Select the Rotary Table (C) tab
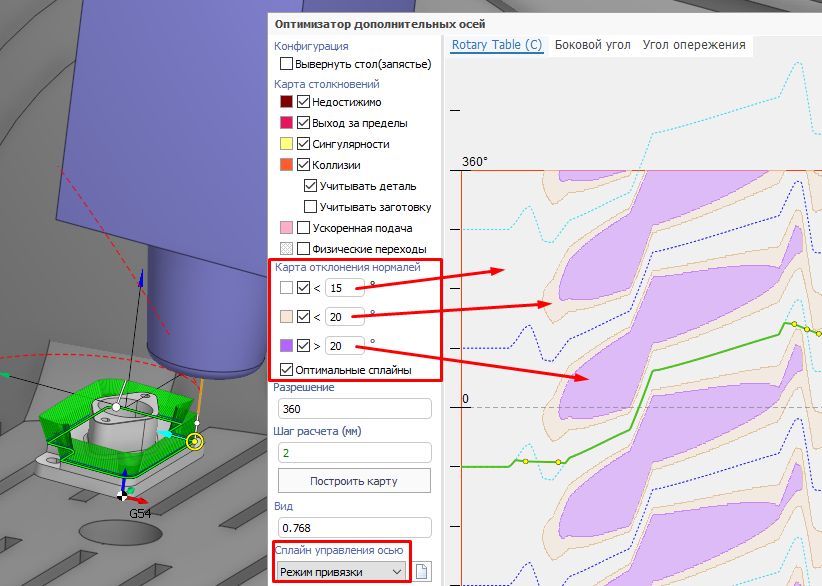 [x=496, y=45]
